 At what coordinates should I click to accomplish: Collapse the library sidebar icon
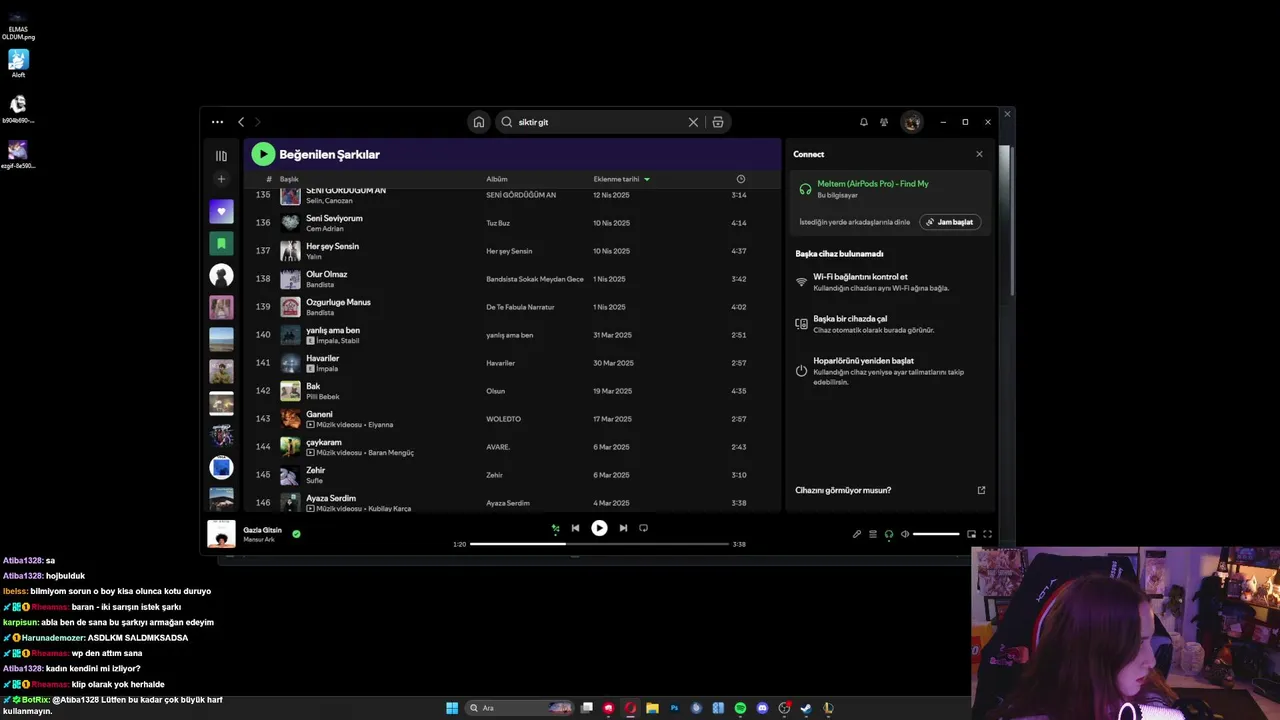tap(221, 156)
